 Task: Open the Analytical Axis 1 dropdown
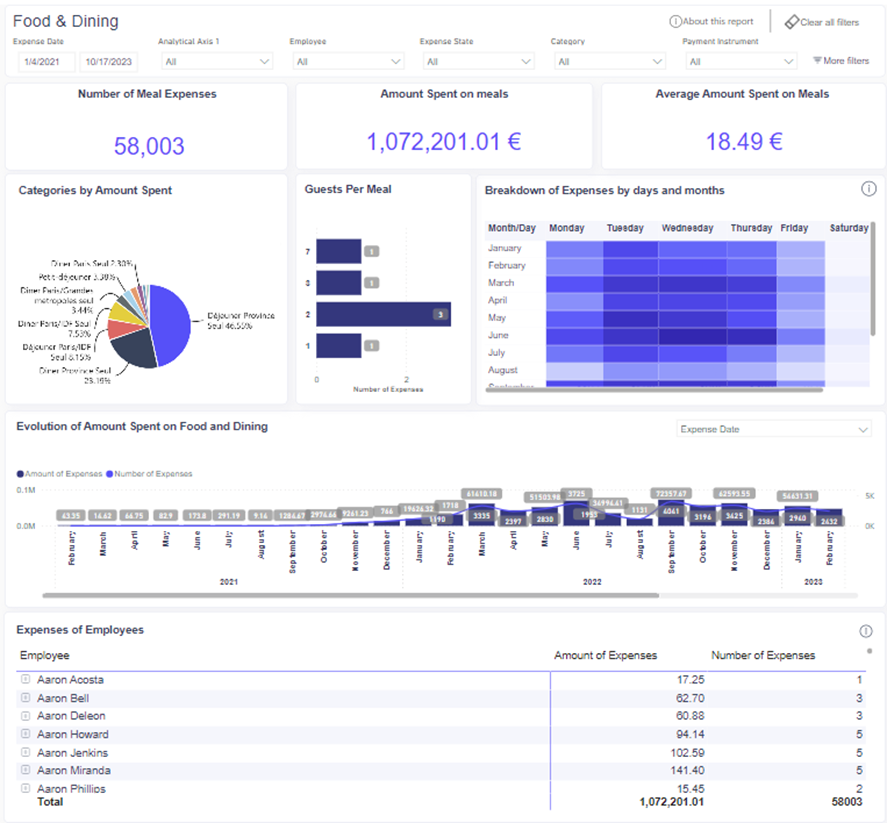(x=215, y=62)
